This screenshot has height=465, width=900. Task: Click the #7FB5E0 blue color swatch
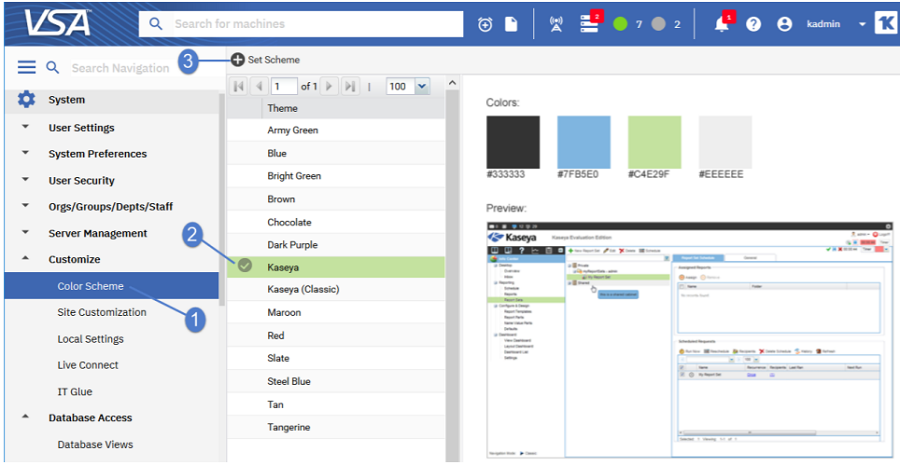[x=583, y=142]
